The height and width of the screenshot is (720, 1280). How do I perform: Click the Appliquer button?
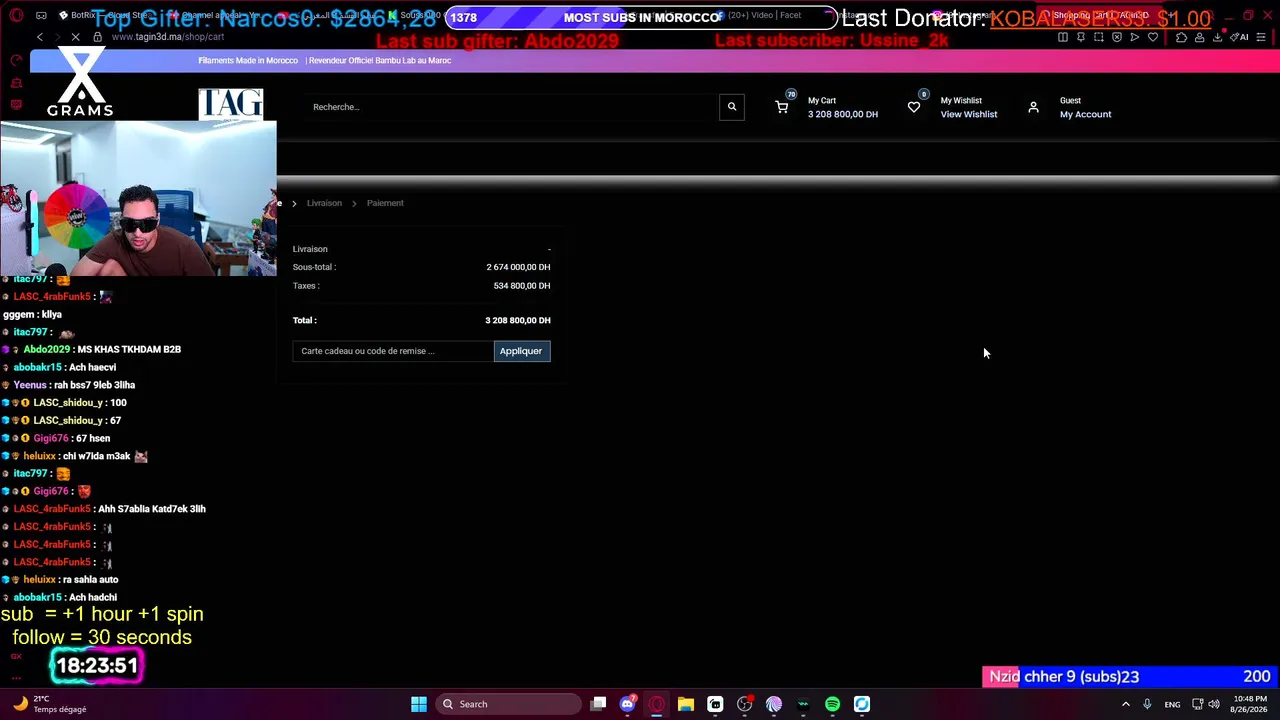[x=521, y=351]
